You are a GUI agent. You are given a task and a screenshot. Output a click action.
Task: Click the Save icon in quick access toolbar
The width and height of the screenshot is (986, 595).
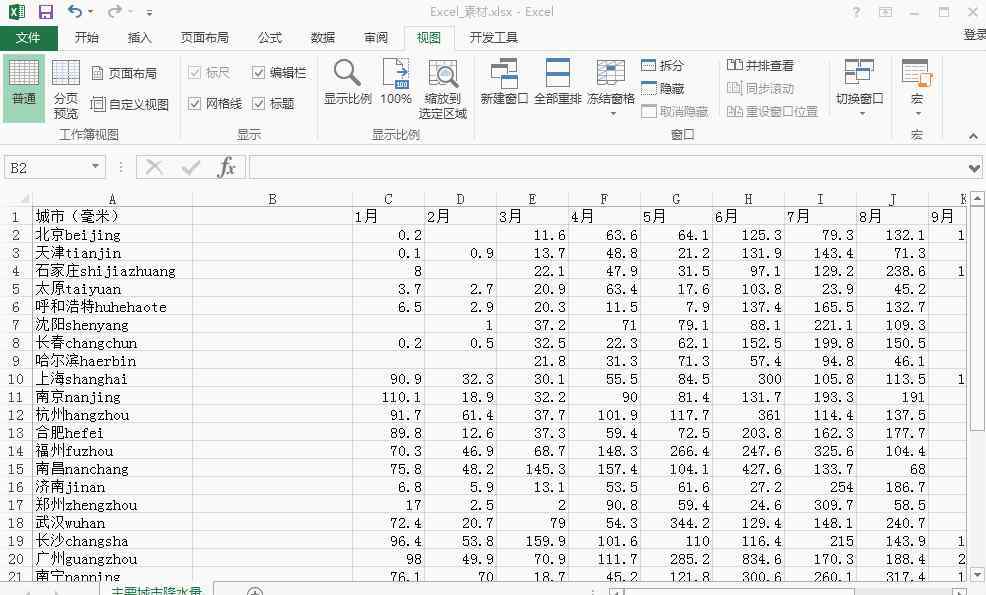coord(46,12)
